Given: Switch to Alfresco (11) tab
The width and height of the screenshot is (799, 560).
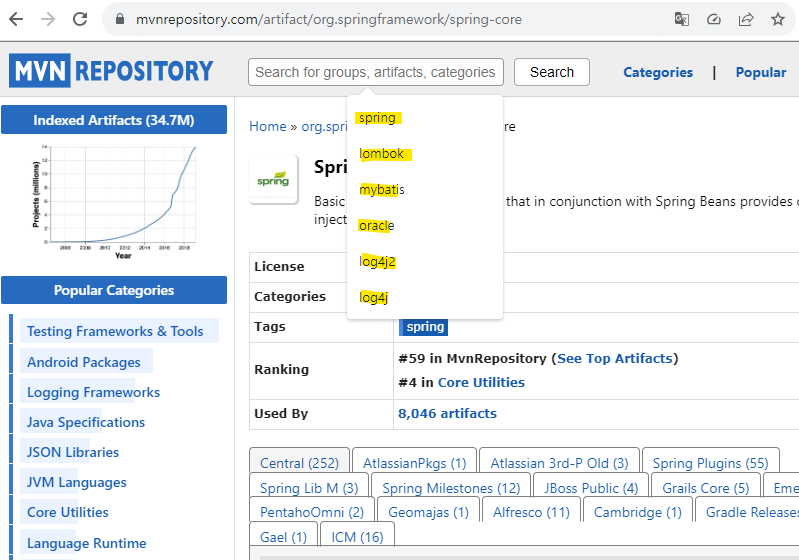Looking at the screenshot, I should point(531,511).
